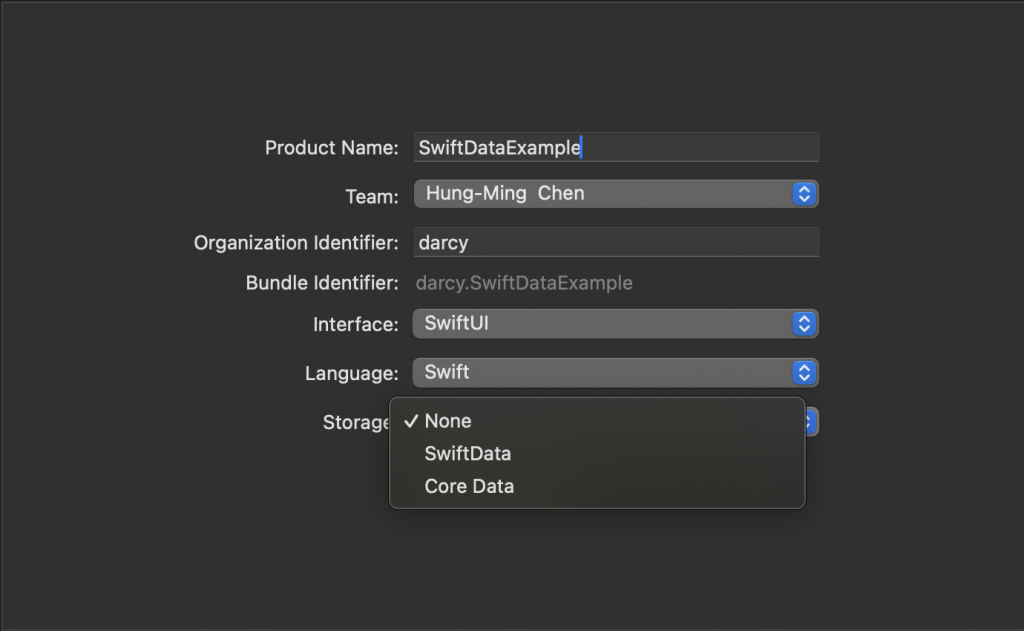Click the Team popup chevron arrows
Viewport: 1024px width, 631px height.
click(804, 194)
